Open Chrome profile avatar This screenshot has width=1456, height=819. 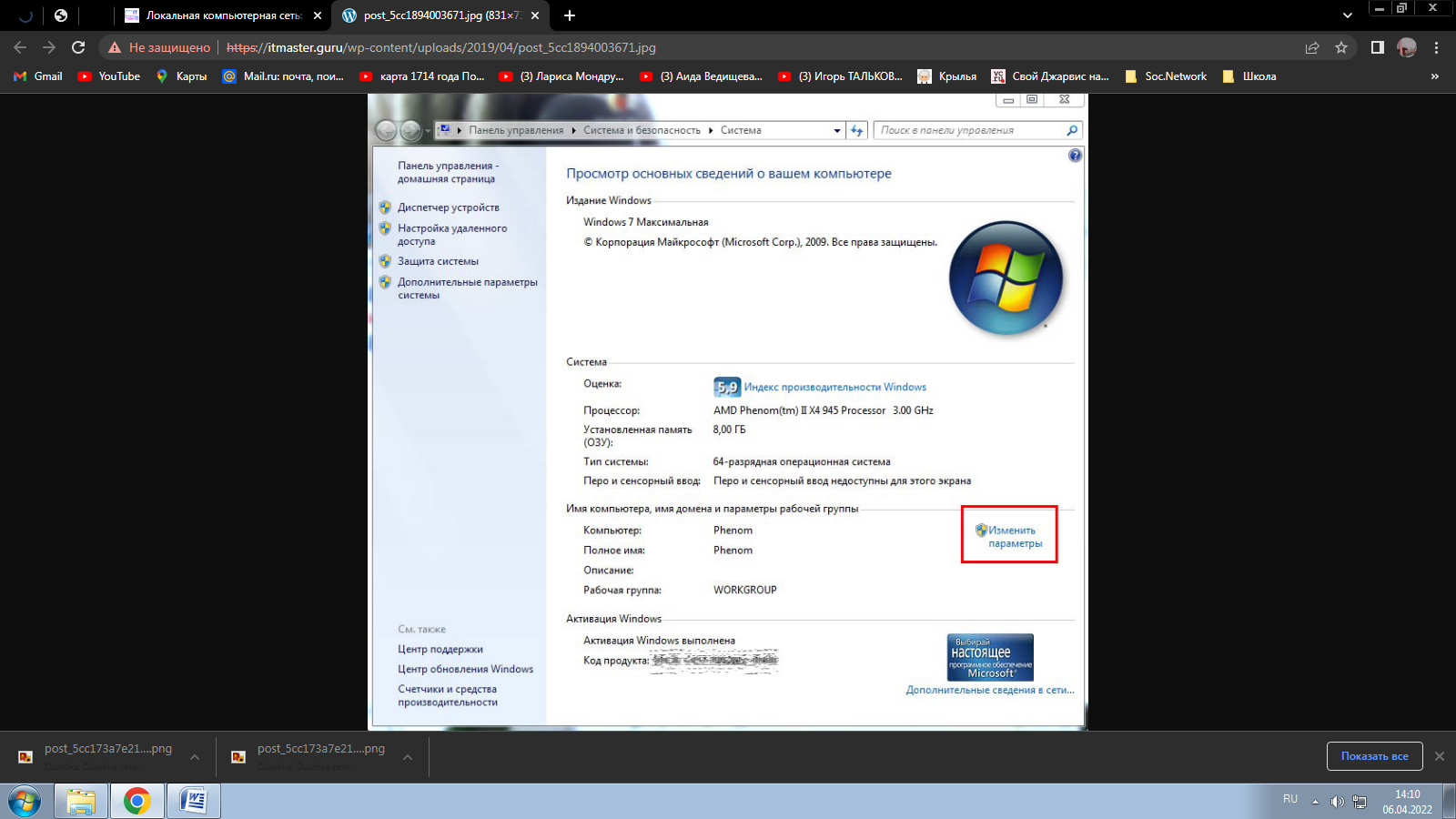(1407, 47)
